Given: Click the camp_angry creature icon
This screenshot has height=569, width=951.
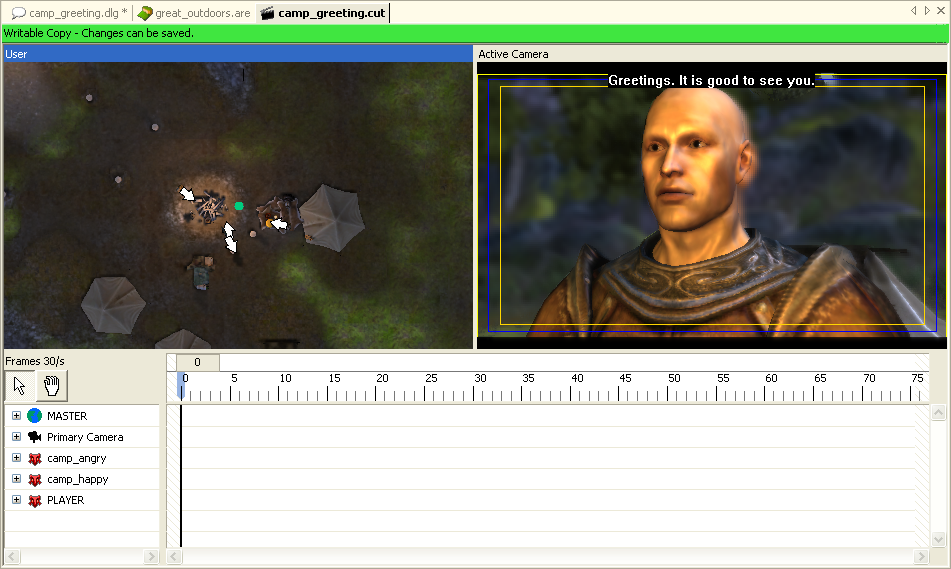Looking at the screenshot, I should point(35,458).
